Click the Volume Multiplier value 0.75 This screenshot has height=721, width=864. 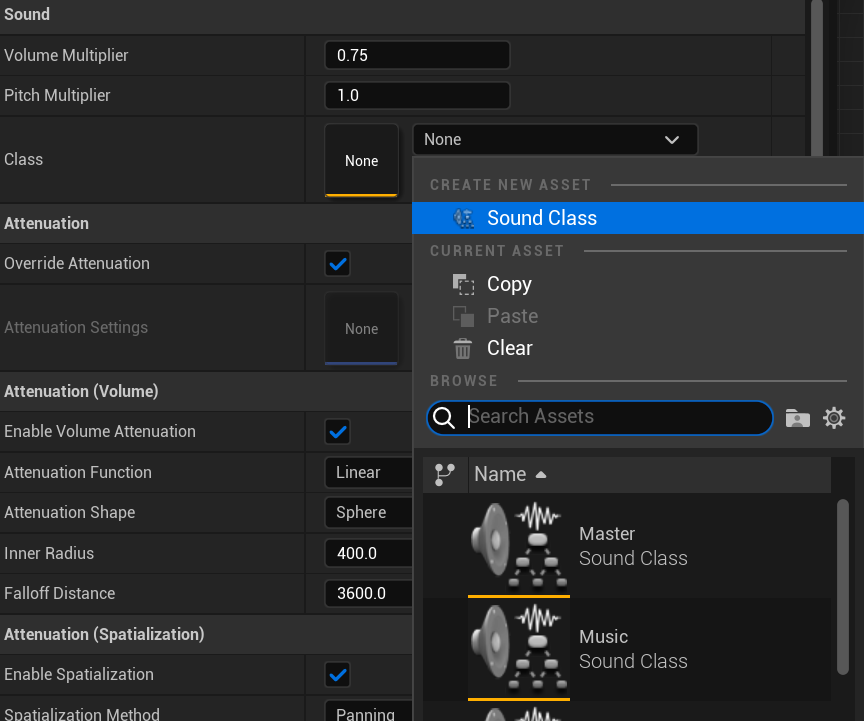coord(417,55)
